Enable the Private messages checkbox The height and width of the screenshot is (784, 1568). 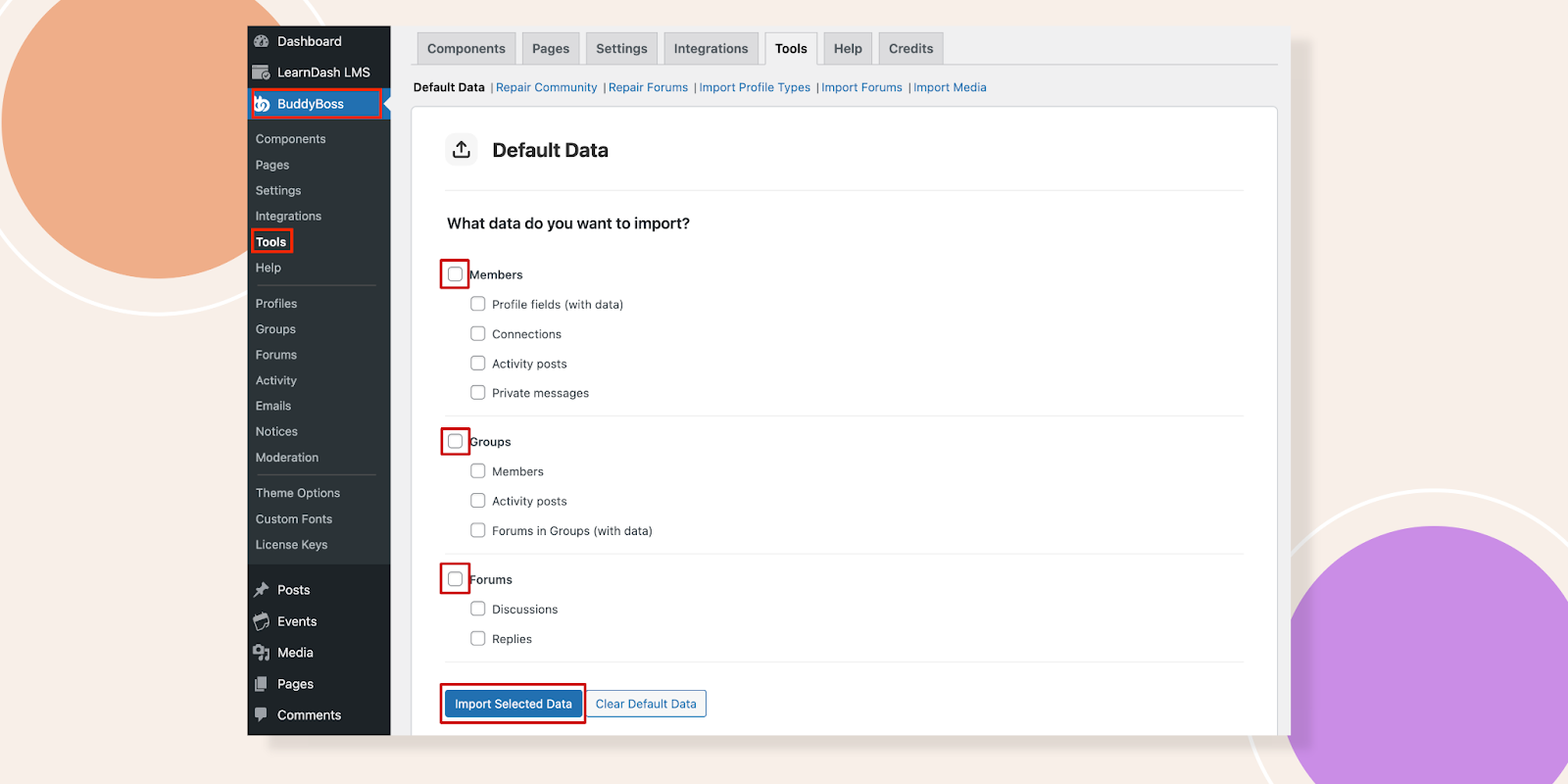[478, 392]
